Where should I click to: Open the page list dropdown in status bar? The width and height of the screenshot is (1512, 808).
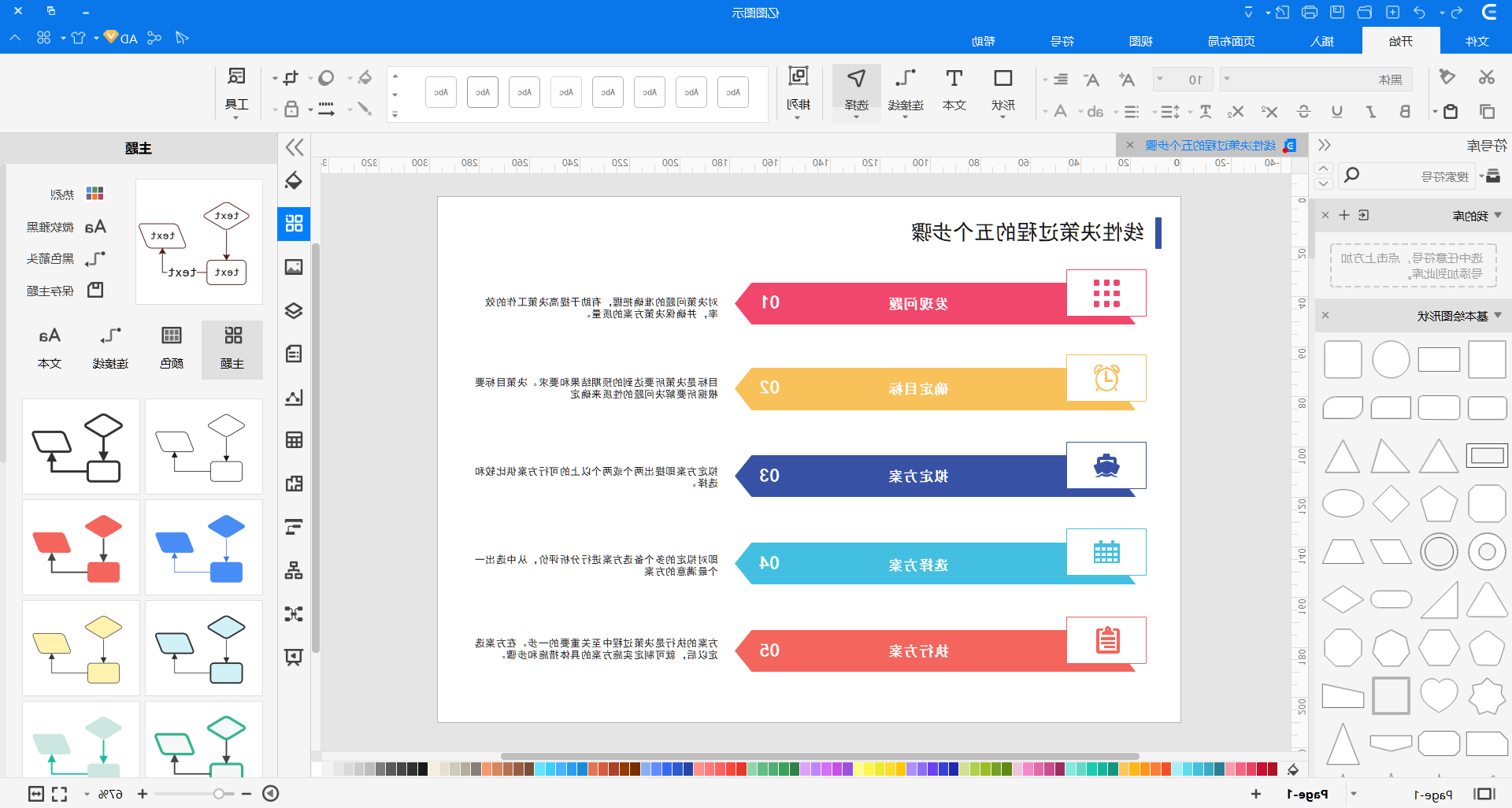coord(1354,794)
